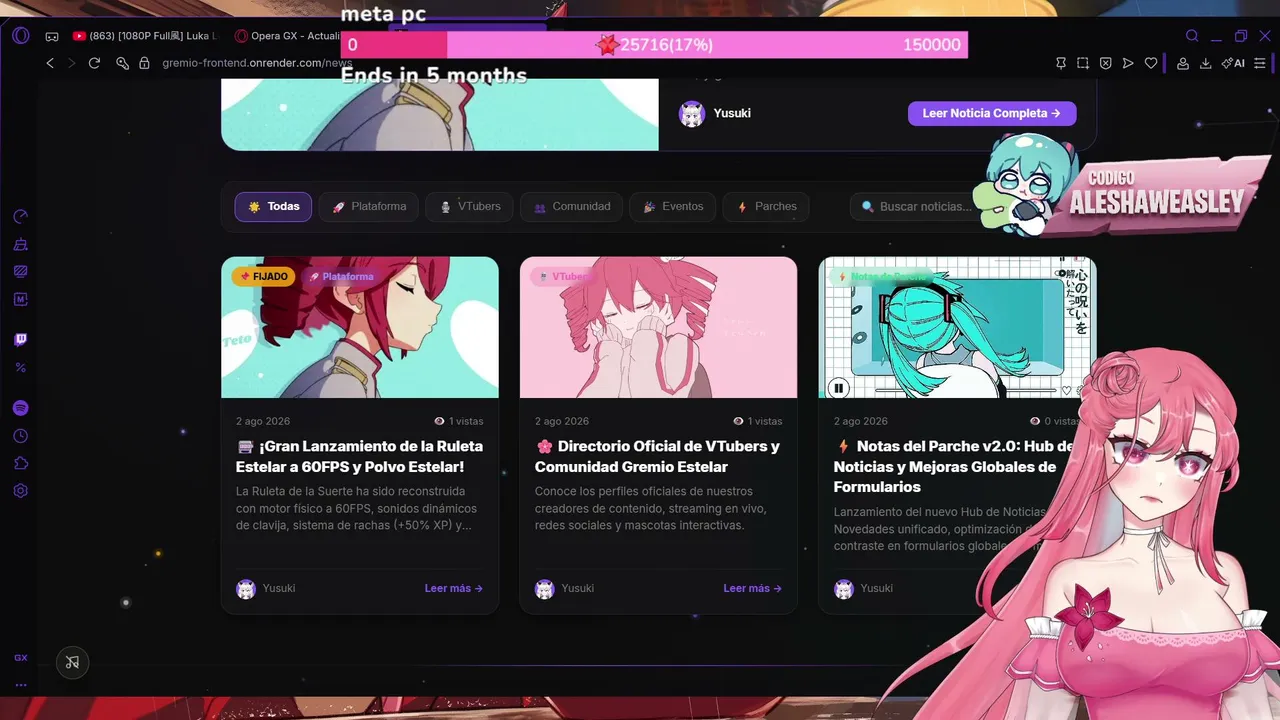Click Leer Noticia Completa button
This screenshot has width=1280, height=720.
pyautogui.click(x=992, y=113)
